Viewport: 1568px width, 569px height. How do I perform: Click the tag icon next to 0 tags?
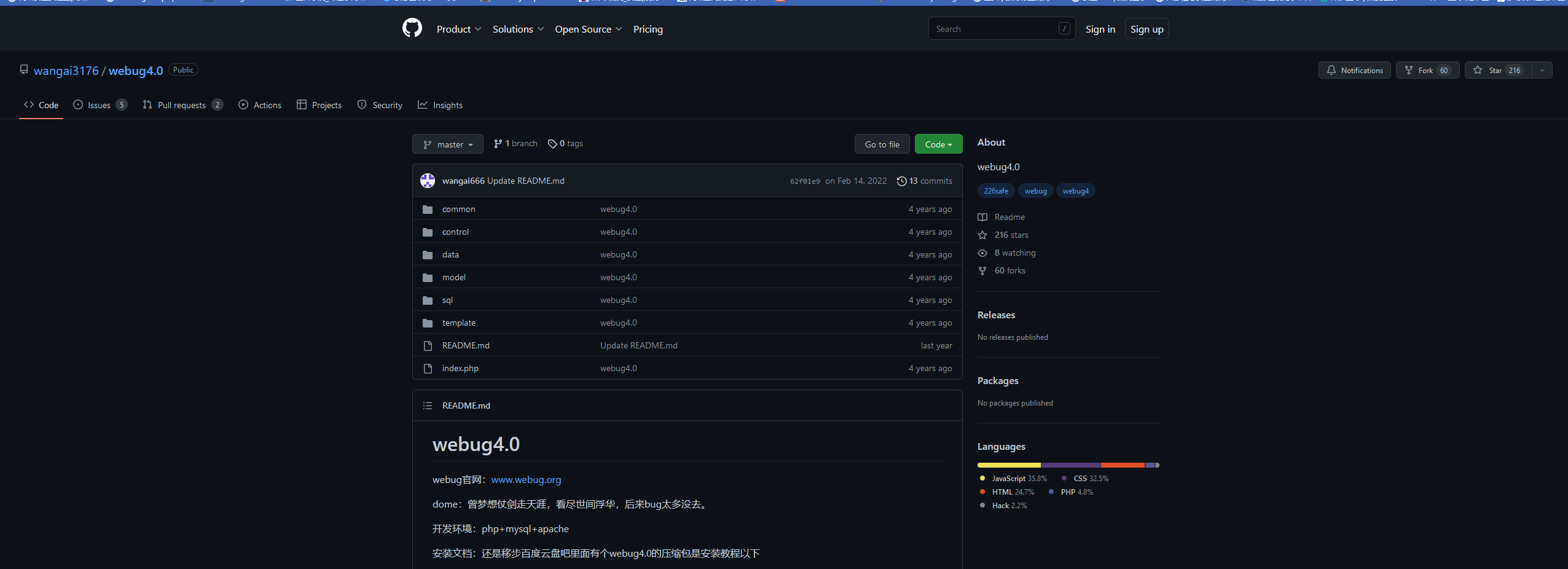coord(552,144)
